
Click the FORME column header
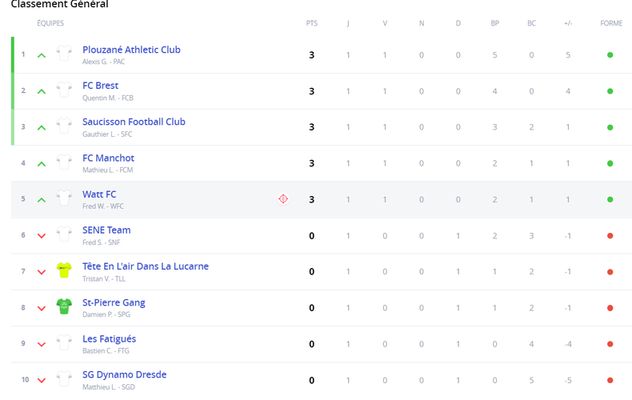click(x=611, y=23)
